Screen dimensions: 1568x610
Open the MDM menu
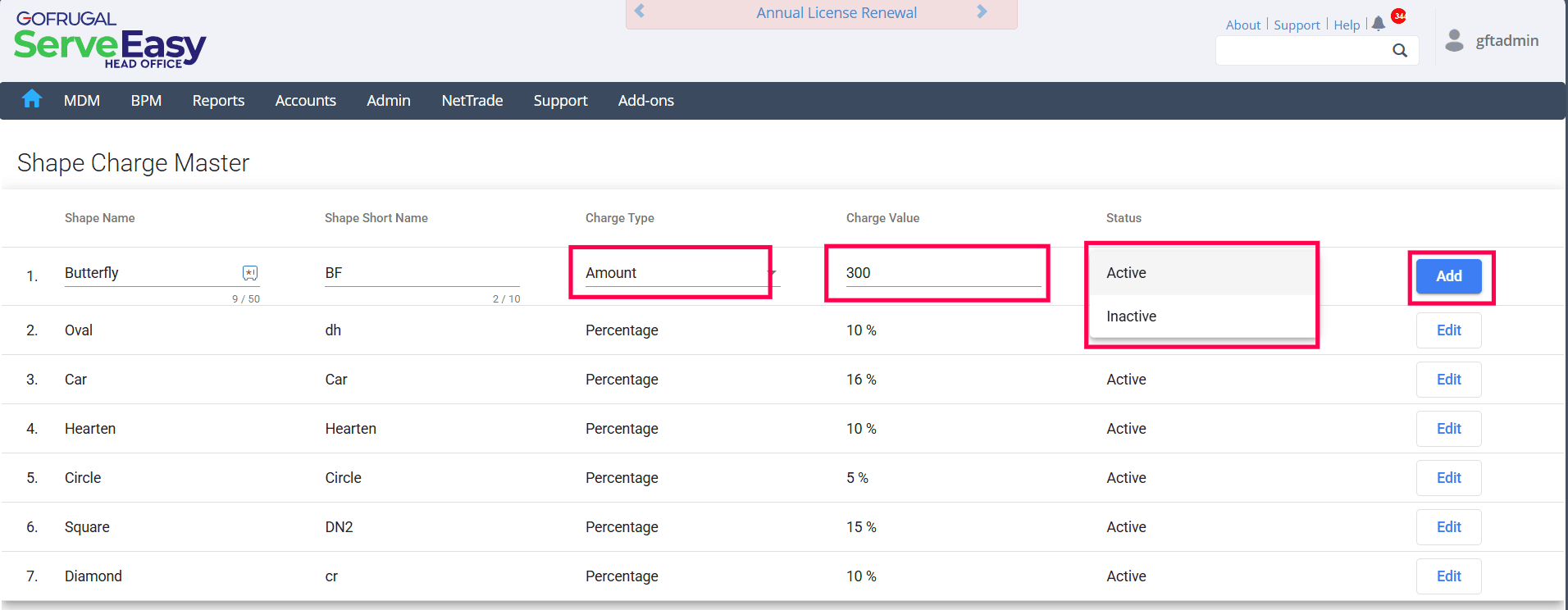pyautogui.click(x=82, y=101)
